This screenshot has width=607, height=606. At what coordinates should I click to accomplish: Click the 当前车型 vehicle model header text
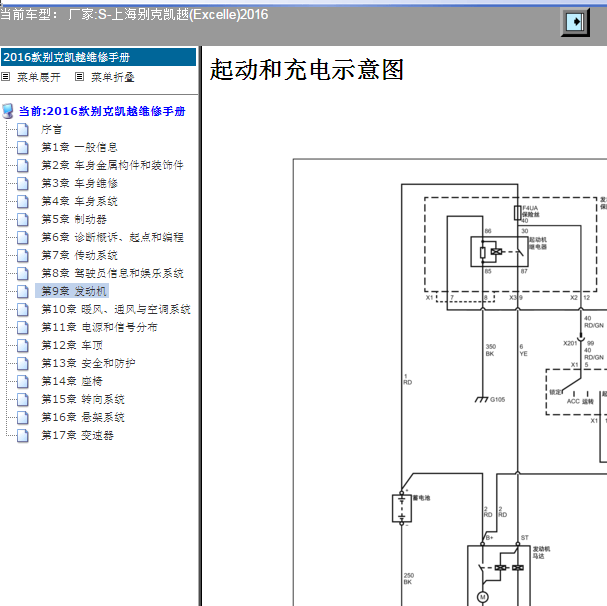134,15
